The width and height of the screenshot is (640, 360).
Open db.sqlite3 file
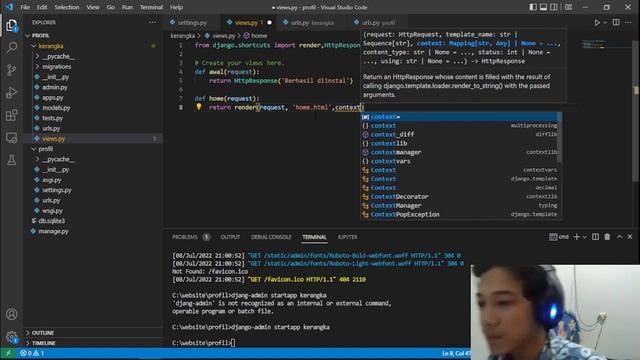coord(94,221)
